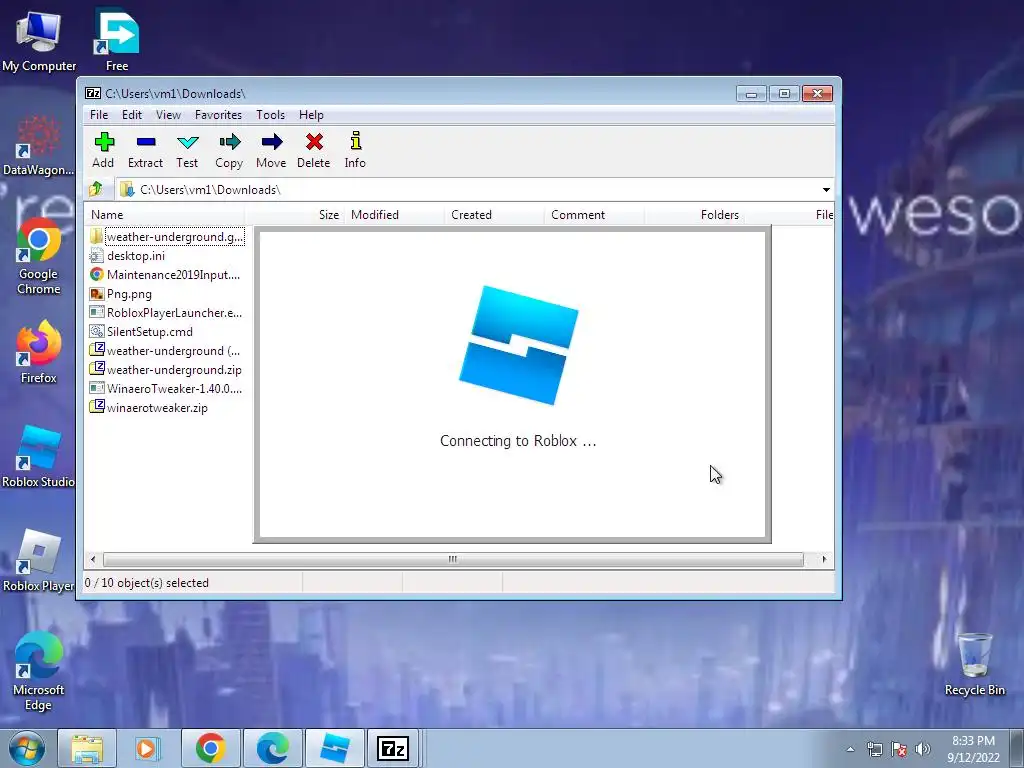Open the Help menu

(312, 115)
